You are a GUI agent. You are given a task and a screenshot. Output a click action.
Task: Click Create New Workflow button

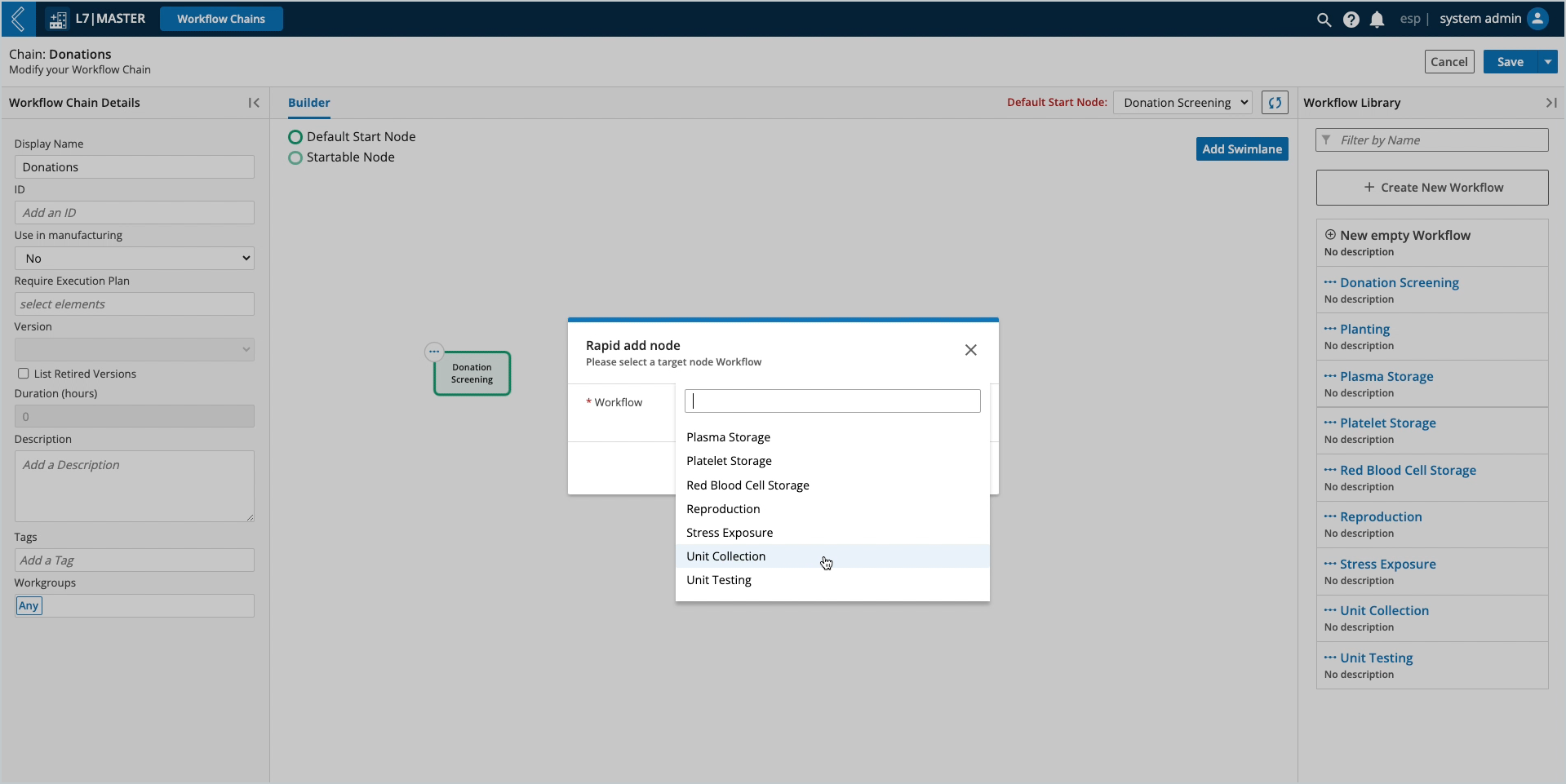[1432, 188]
